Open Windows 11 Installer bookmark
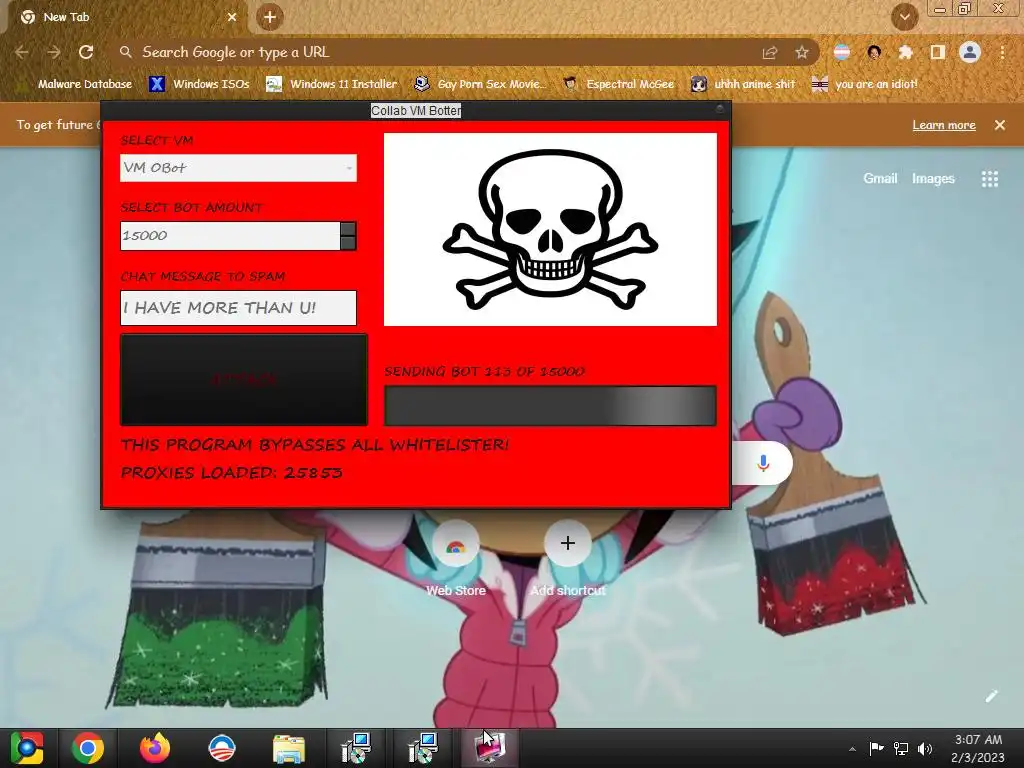 pos(332,84)
